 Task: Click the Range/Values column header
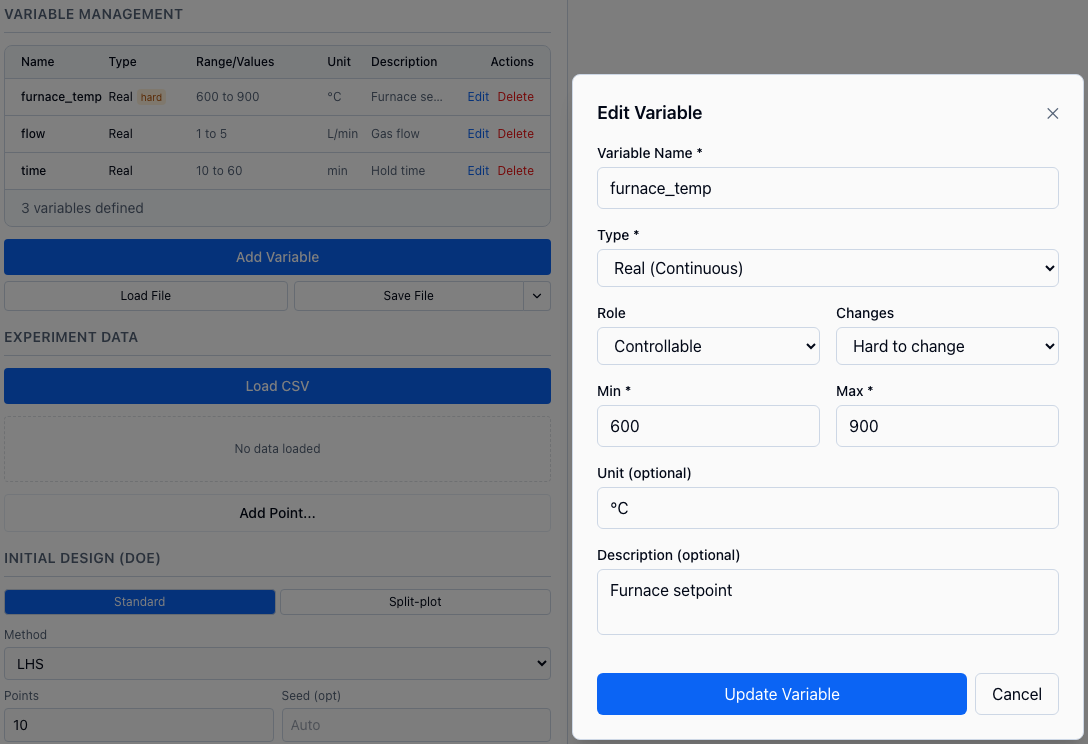tap(235, 62)
